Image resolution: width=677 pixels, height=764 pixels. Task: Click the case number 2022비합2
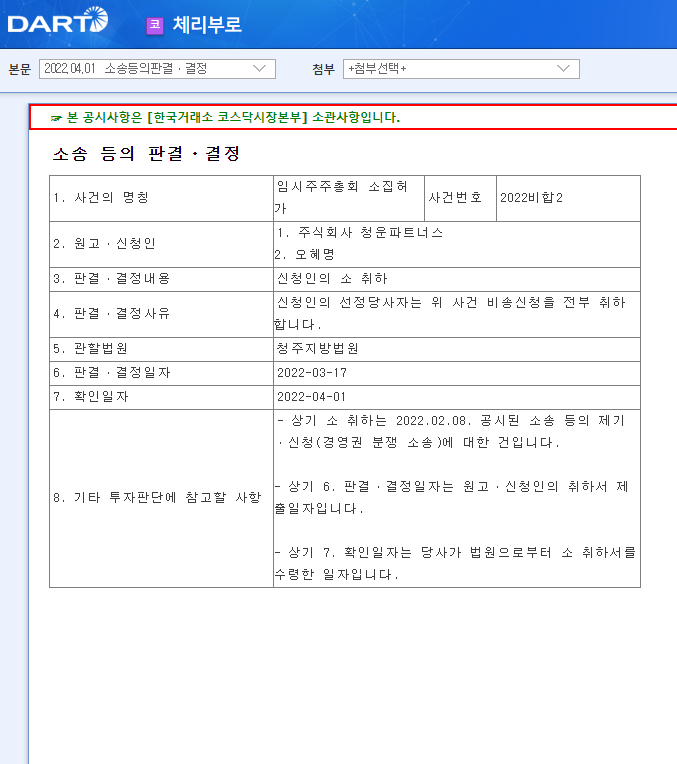531,198
